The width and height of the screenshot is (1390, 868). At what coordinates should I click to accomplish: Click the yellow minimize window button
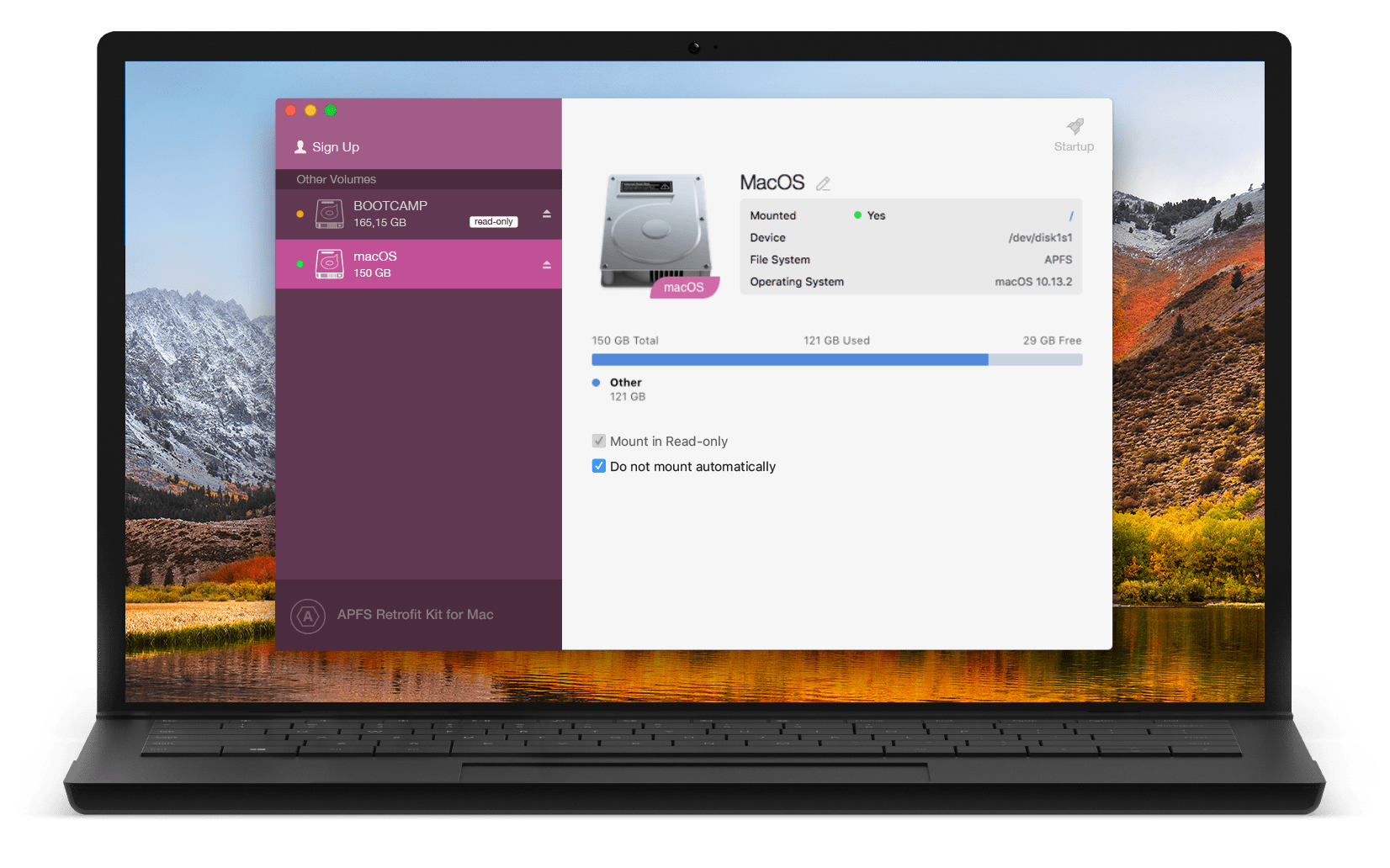pos(310,110)
